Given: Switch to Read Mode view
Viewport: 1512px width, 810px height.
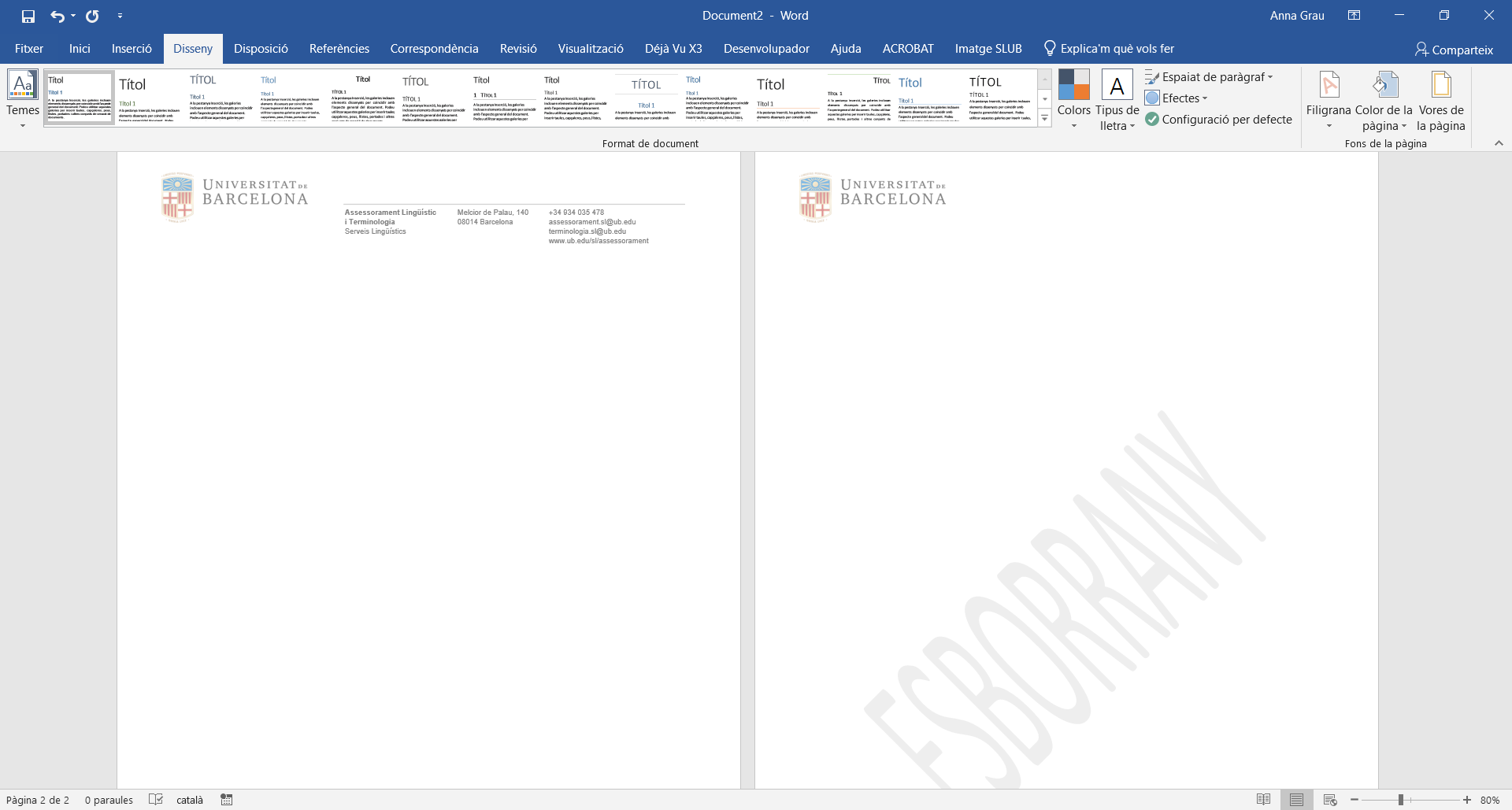Looking at the screenshot, I should (x=1263, y=800).
